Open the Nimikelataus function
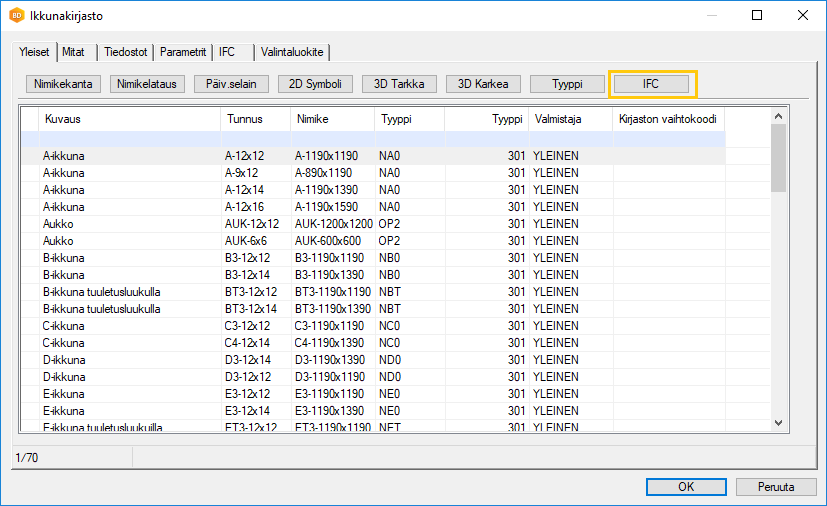 [x=147, y=84]
